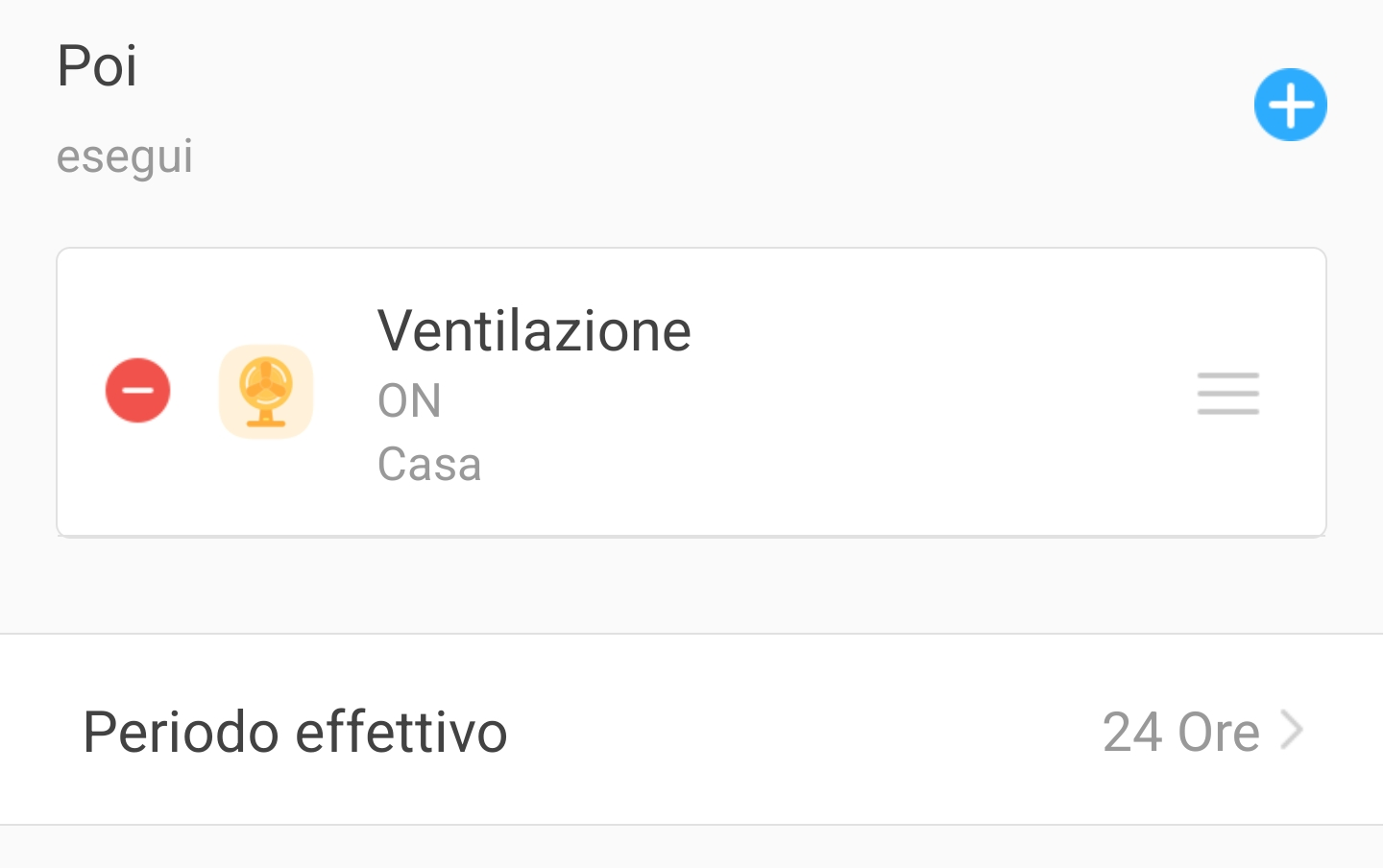This screenshot has height=868, width=1384.
Task: Grab the drag handle on the Ventilazione row
Action: (x=1227, y=394)
